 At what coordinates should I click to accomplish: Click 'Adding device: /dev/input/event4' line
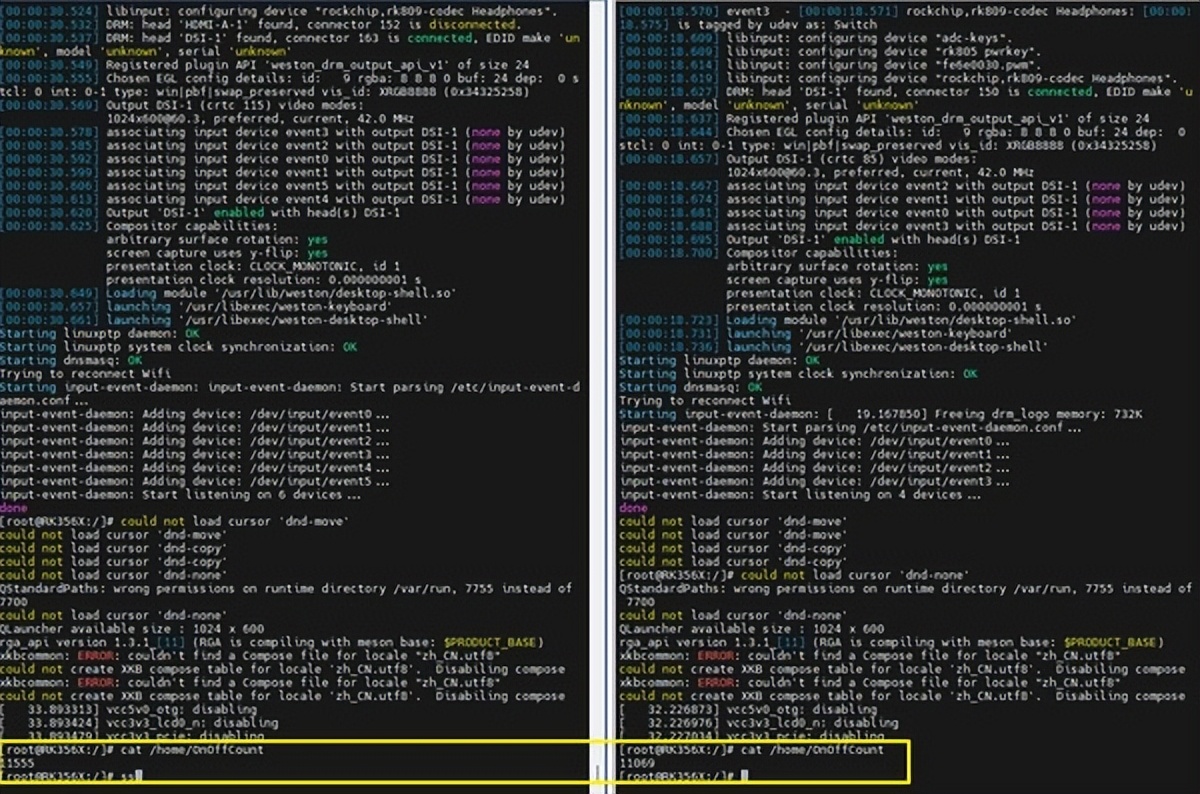tap(194, 469)
